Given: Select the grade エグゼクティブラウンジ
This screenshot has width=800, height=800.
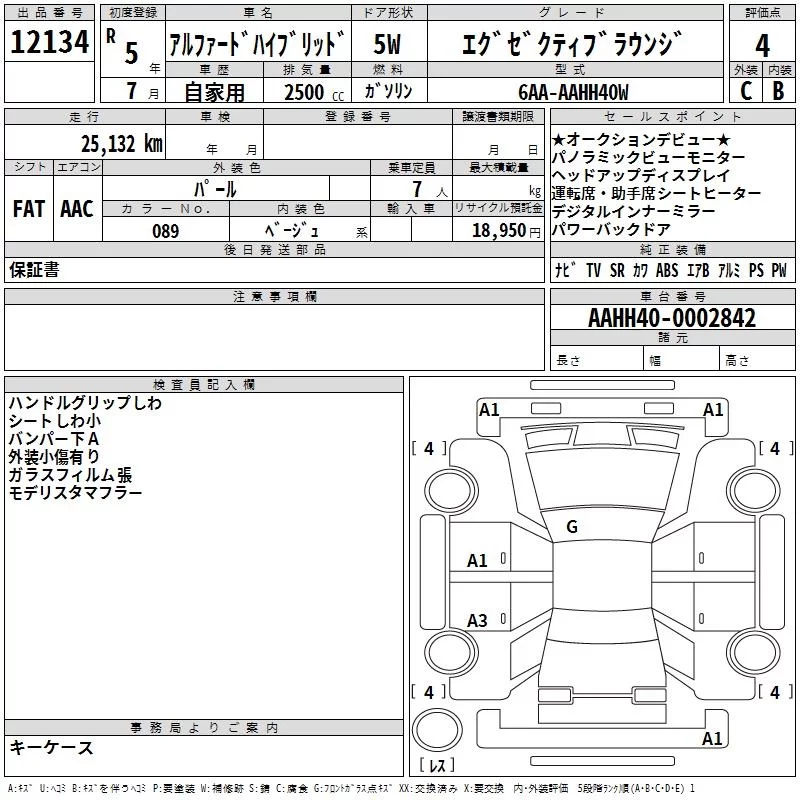Looking at the screenshot, I should click(571, 44).
